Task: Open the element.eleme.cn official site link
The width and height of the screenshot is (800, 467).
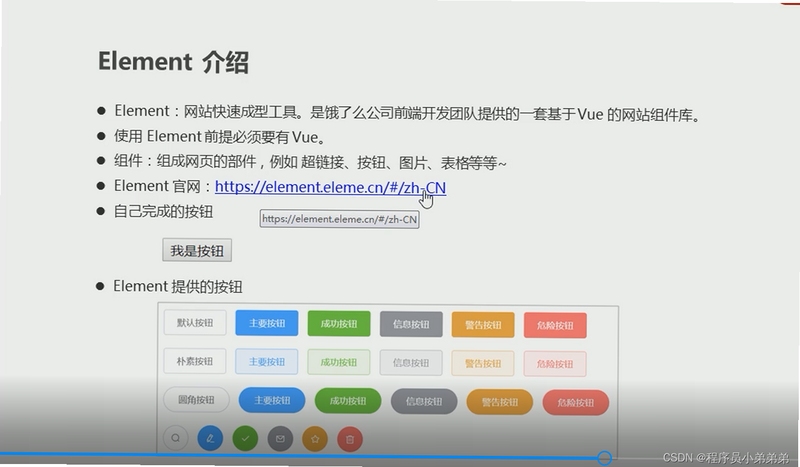Action: tap(330, 187)
